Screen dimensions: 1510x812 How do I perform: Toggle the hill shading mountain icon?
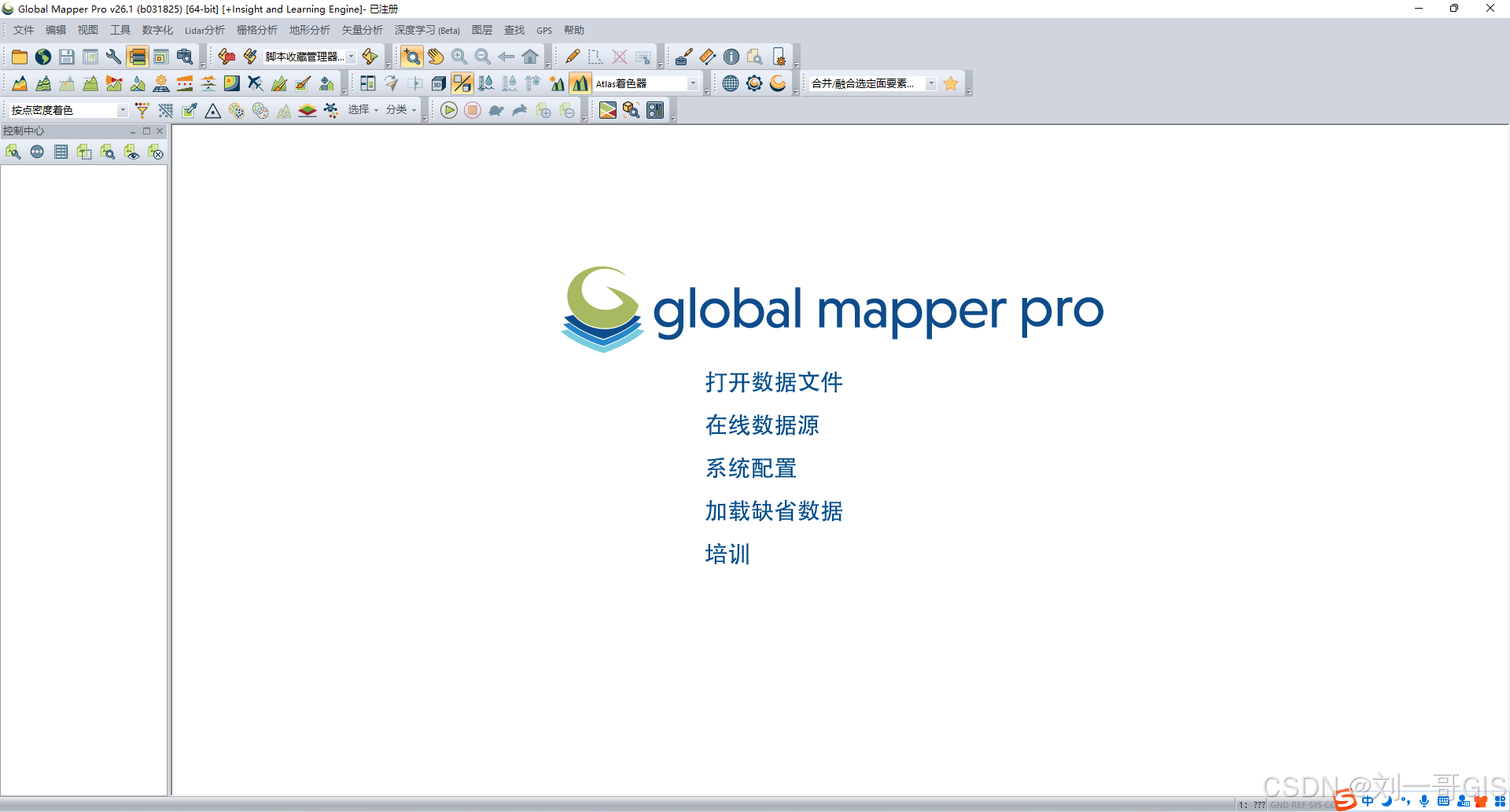click(580, 83)
